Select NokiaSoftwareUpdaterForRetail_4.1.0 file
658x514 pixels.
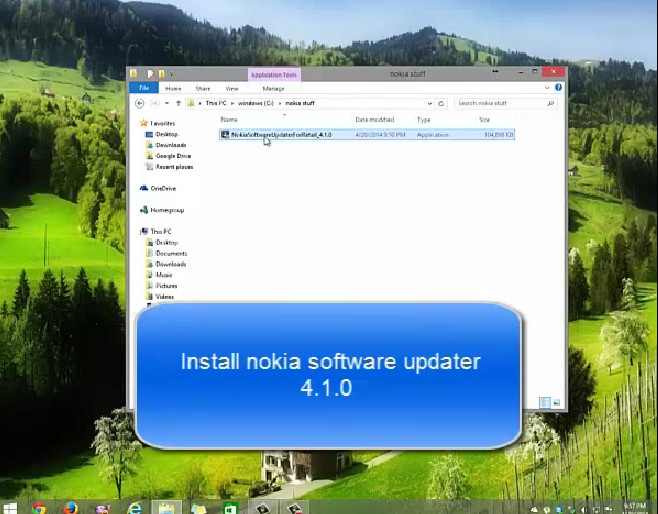click(367, 135)
